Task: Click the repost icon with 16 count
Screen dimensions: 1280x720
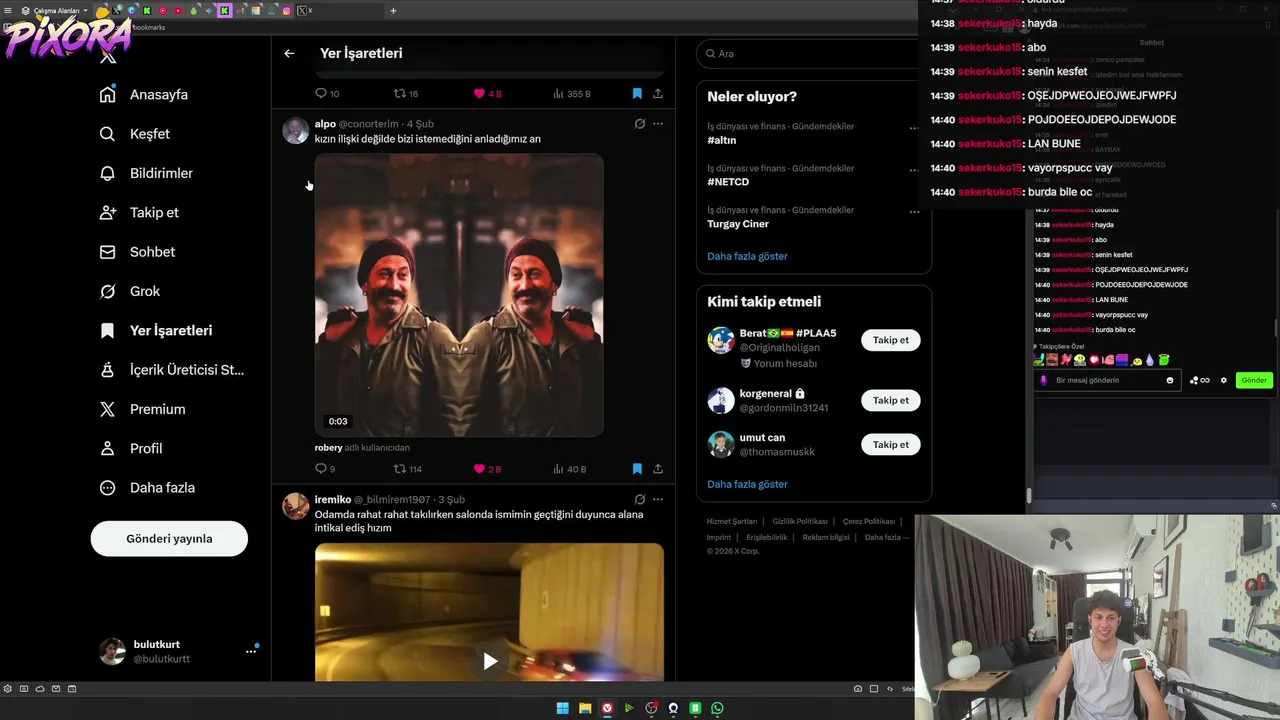Action: click(400, 93)
